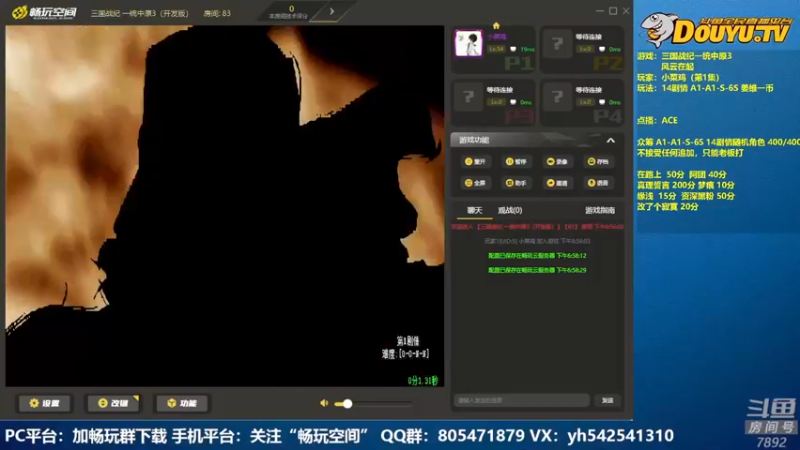Minimize the 畅玩空间 window

599,11
